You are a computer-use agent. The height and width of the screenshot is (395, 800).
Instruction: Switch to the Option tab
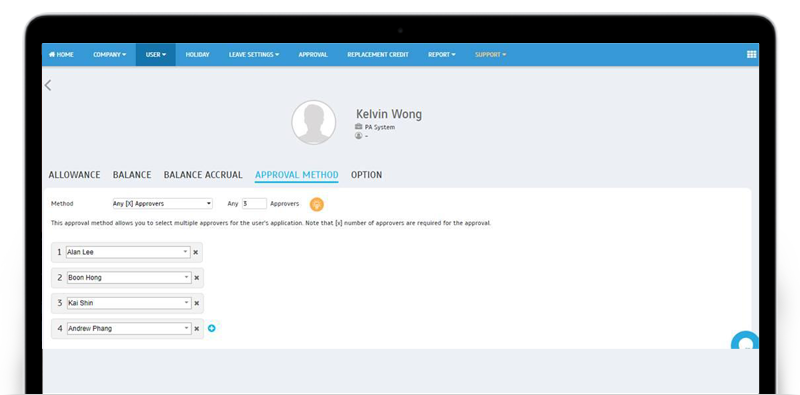[x=366, y=175]
